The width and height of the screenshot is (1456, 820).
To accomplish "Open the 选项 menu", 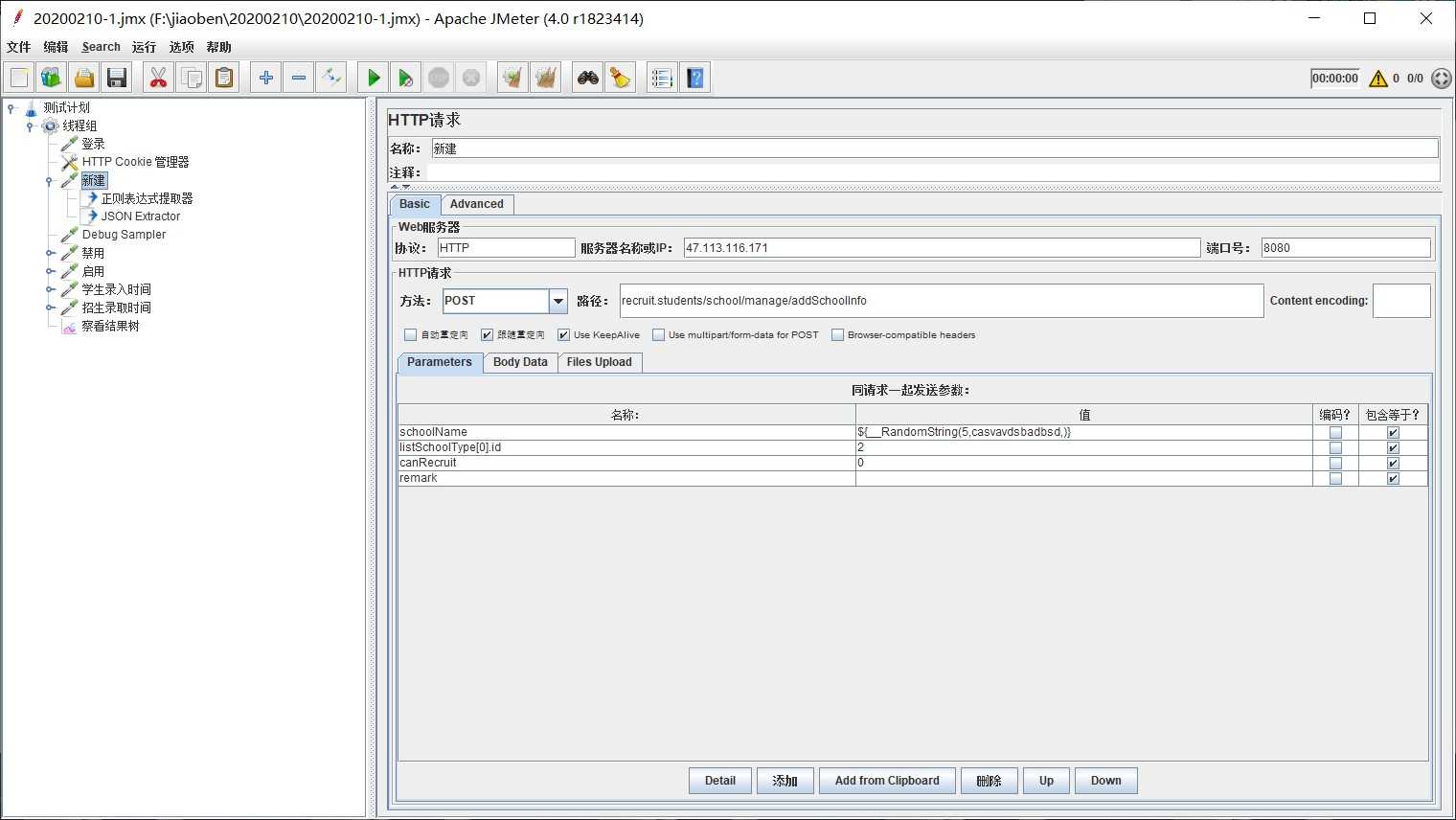I will 181,47.
